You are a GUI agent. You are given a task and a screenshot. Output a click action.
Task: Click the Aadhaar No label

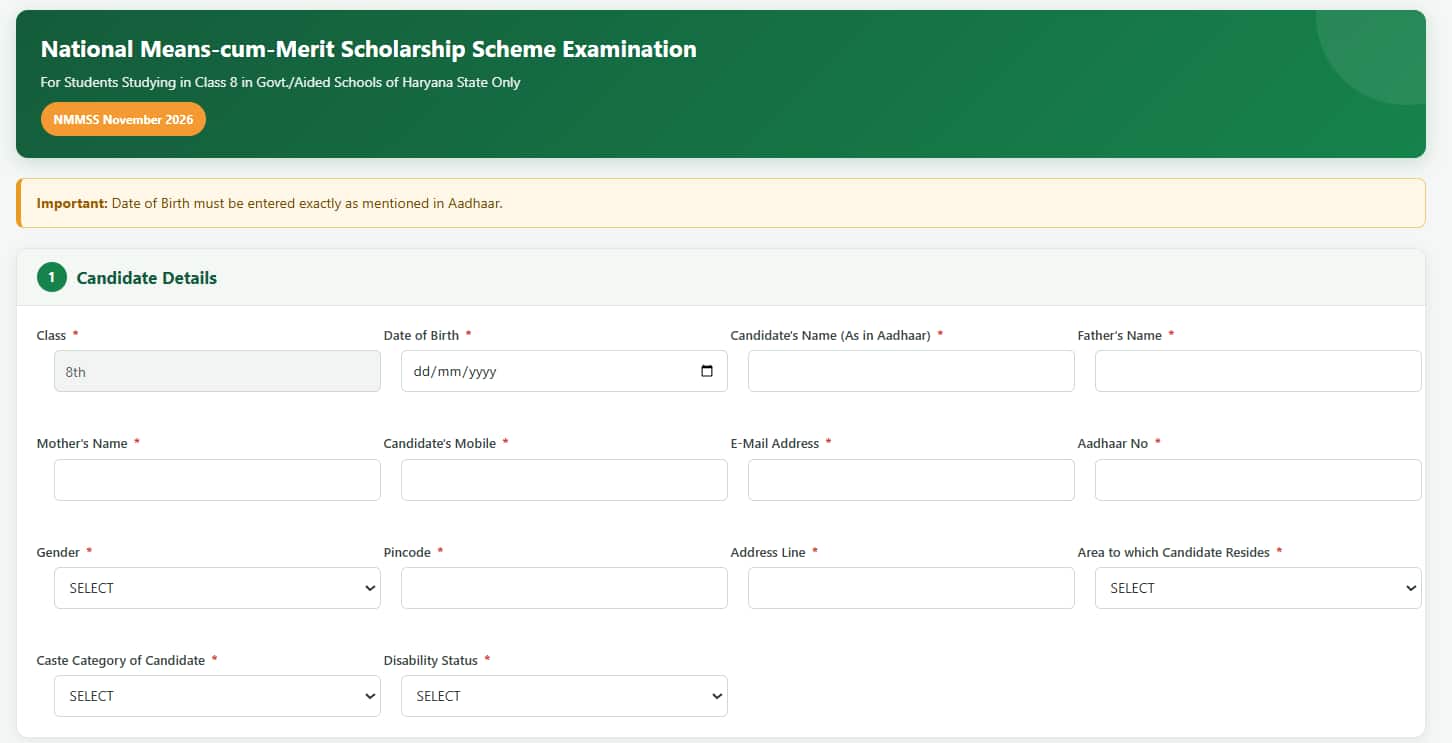(x=1113, y=443)
